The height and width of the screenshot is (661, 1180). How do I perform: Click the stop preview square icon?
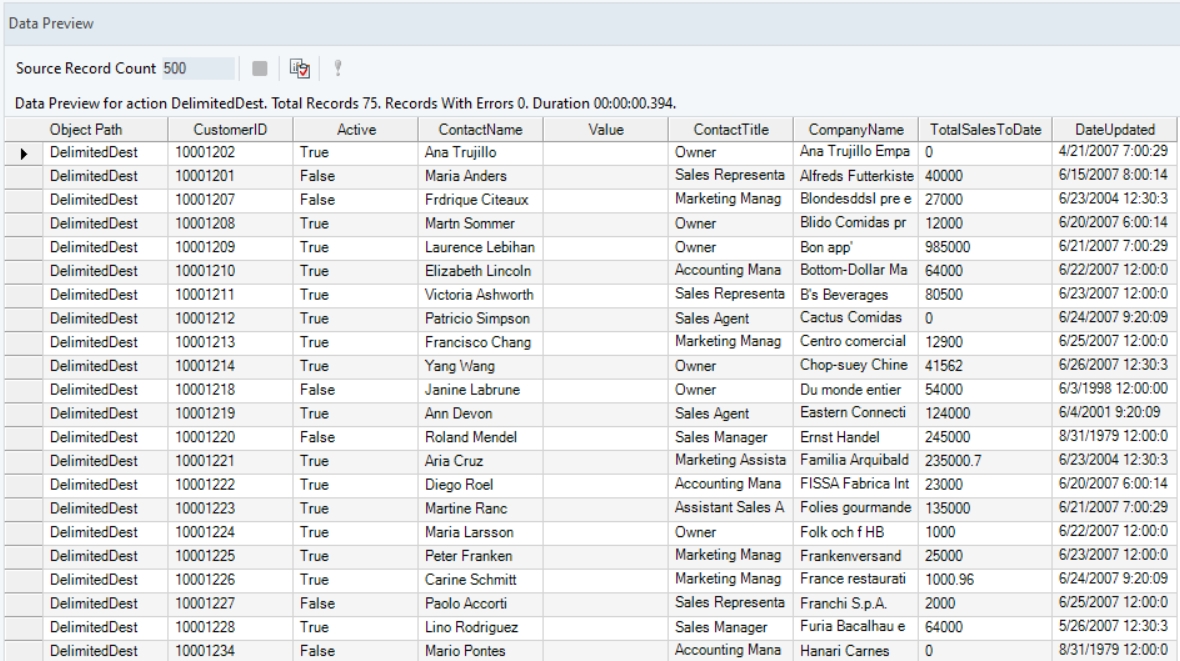coord(259,69)
